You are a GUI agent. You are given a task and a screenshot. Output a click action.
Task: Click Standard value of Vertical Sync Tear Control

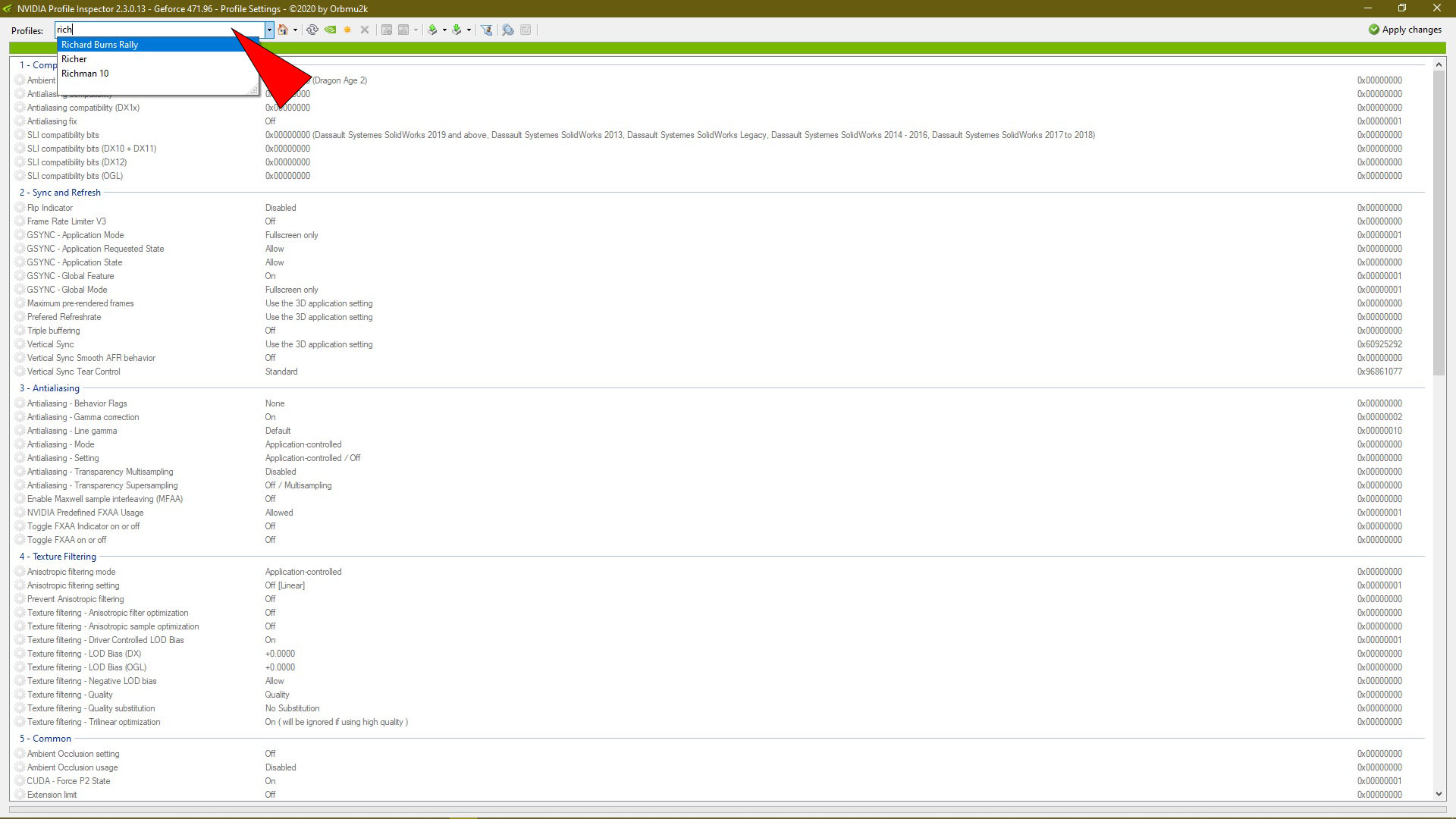pos(281,372)
